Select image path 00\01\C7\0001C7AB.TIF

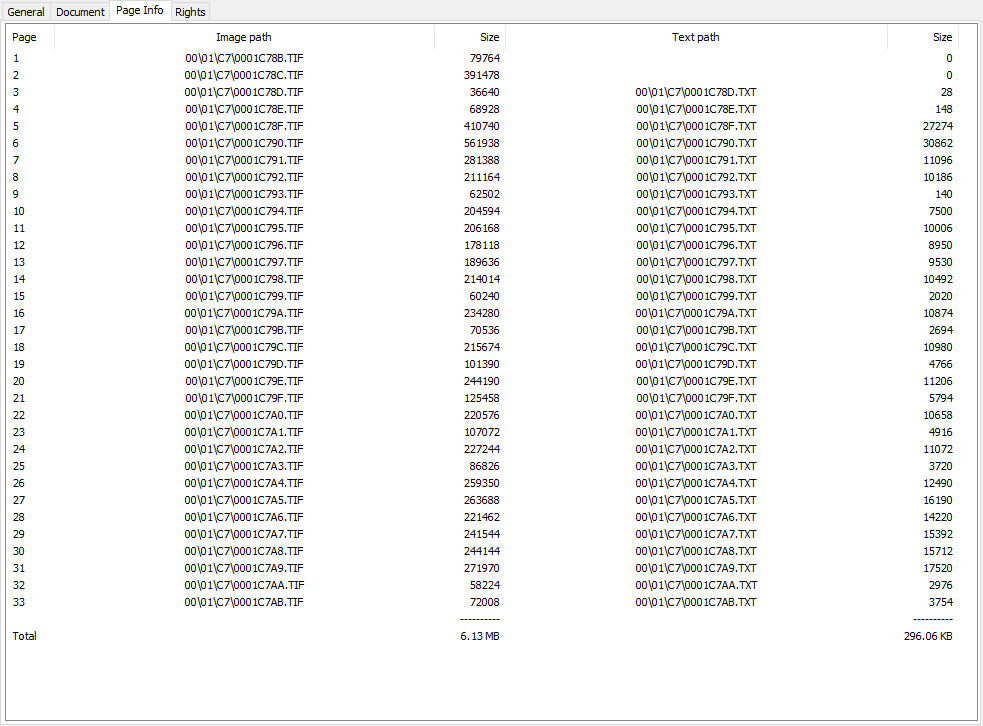(x=244, y=602)
